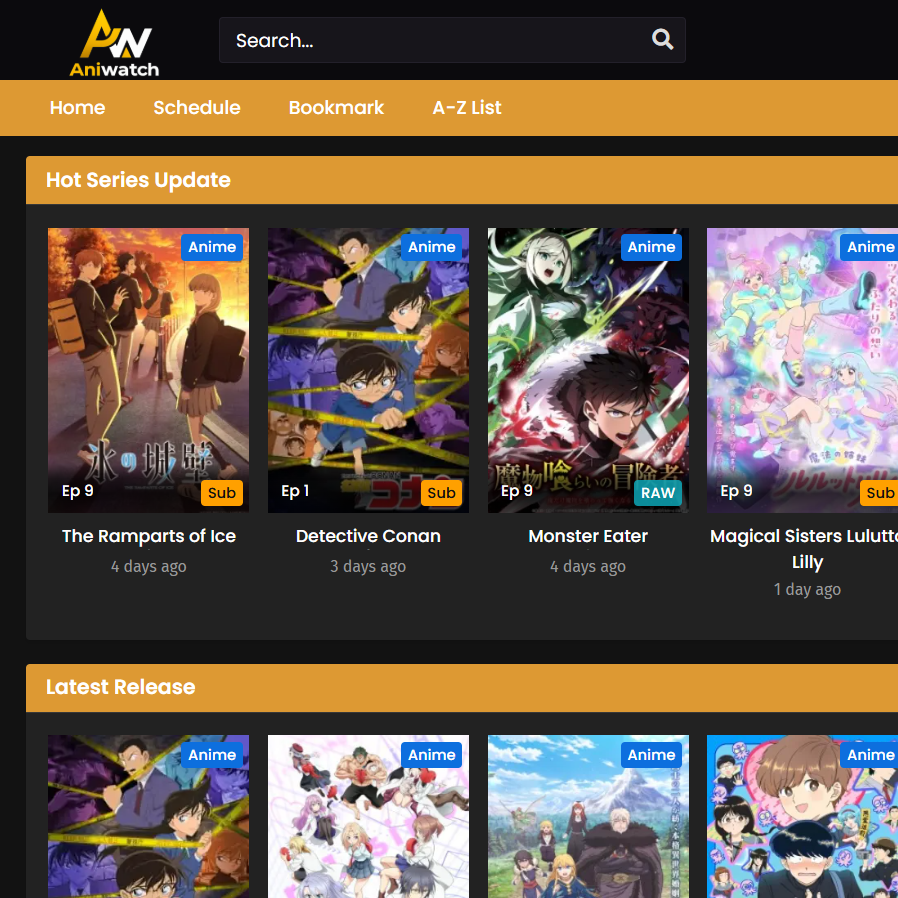Focus the Search input field

[452, 40]
